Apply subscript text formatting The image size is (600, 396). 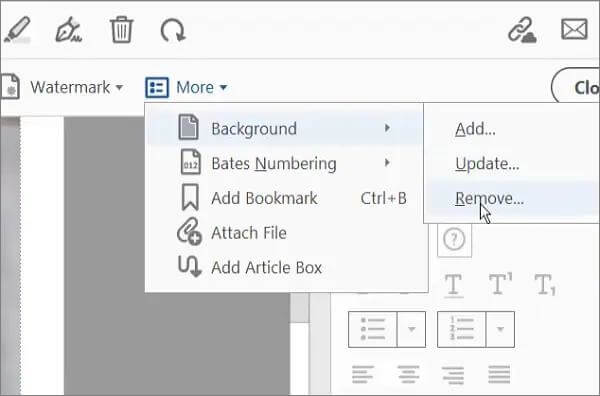point(545,285)
